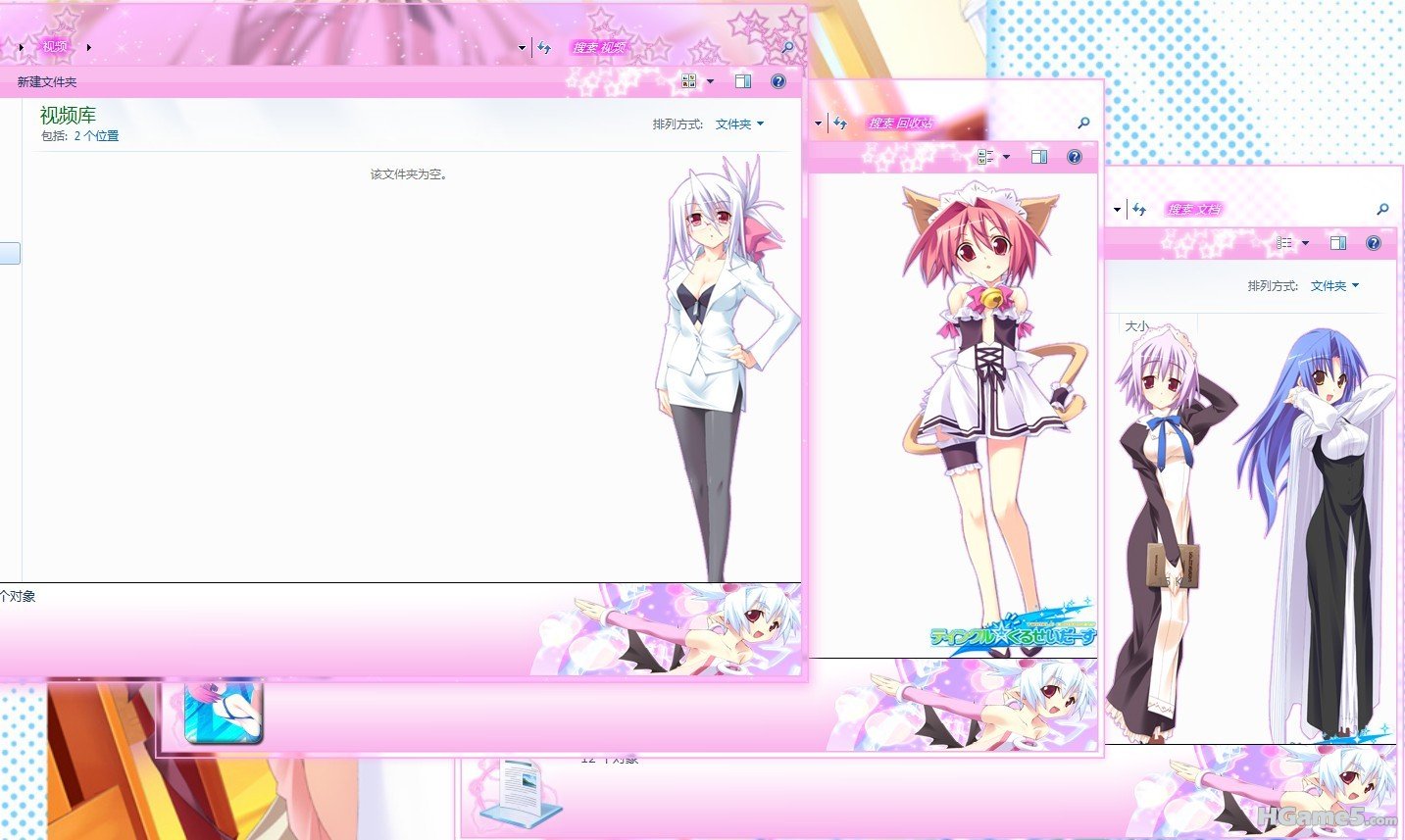Image resolution: width=1405 pixels, height=840 pixels.
Task: Open 排列方式 文件夹 dropdown in Videos library
Action: pos(739,124)
